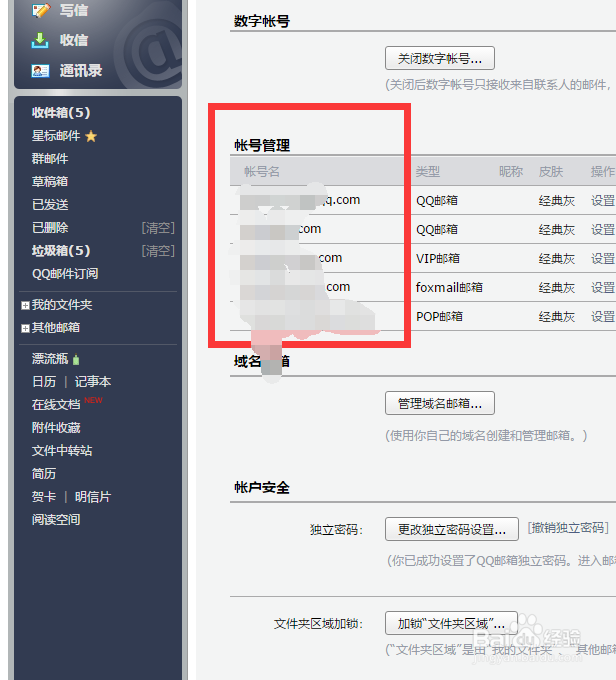Open 漂流瓶 drift bottle
616x680 pixels.
pyautogui.click(x=50, y=359)
